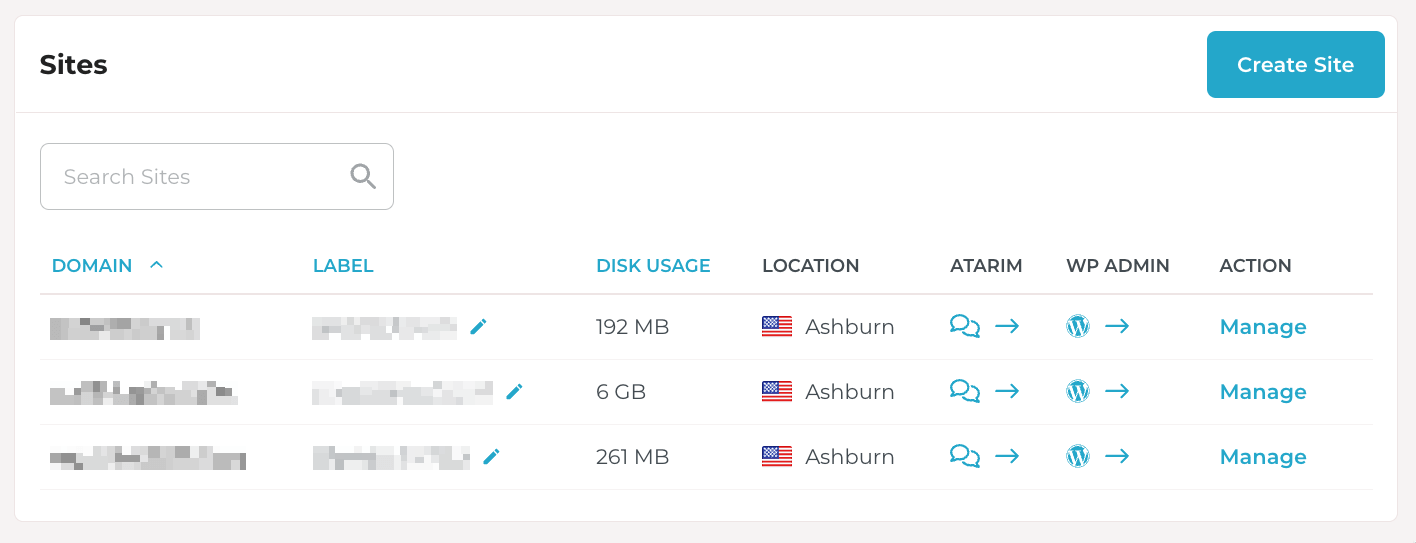Edit label pencil in the 192 MB row
This screenshot has height=543, width=1416.
point(478,326)
